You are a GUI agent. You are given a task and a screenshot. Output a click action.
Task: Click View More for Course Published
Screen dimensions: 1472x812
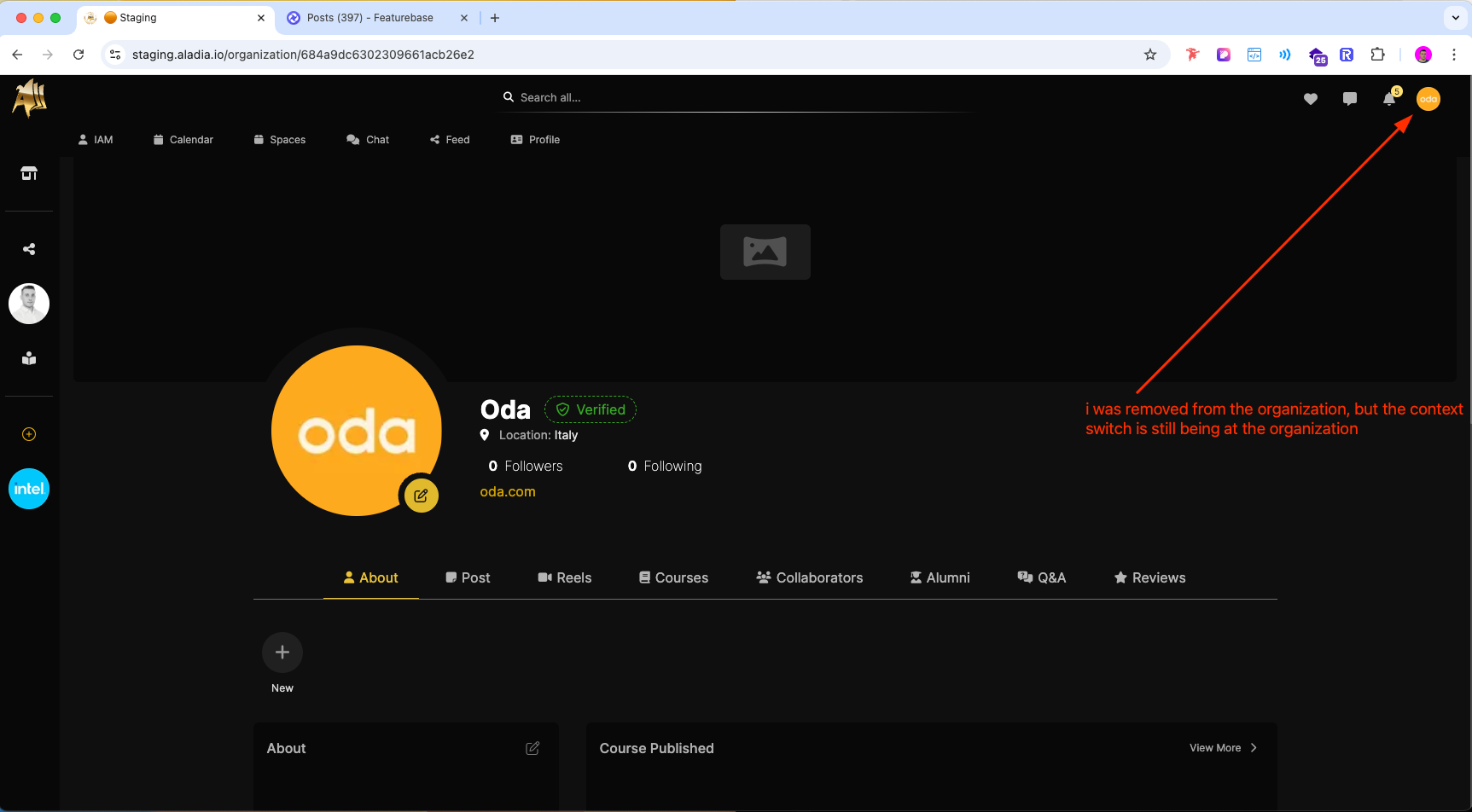tap(1224, 748)
